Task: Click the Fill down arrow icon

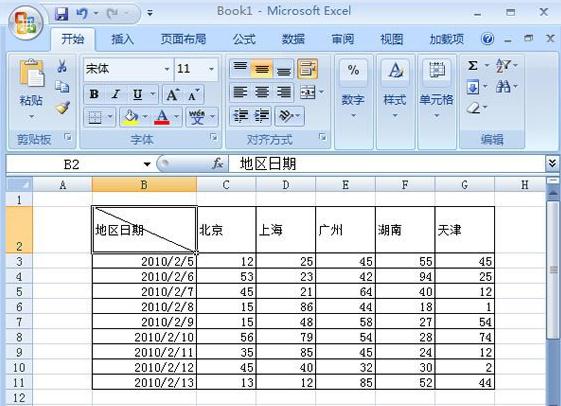Action: pos(473,87)
